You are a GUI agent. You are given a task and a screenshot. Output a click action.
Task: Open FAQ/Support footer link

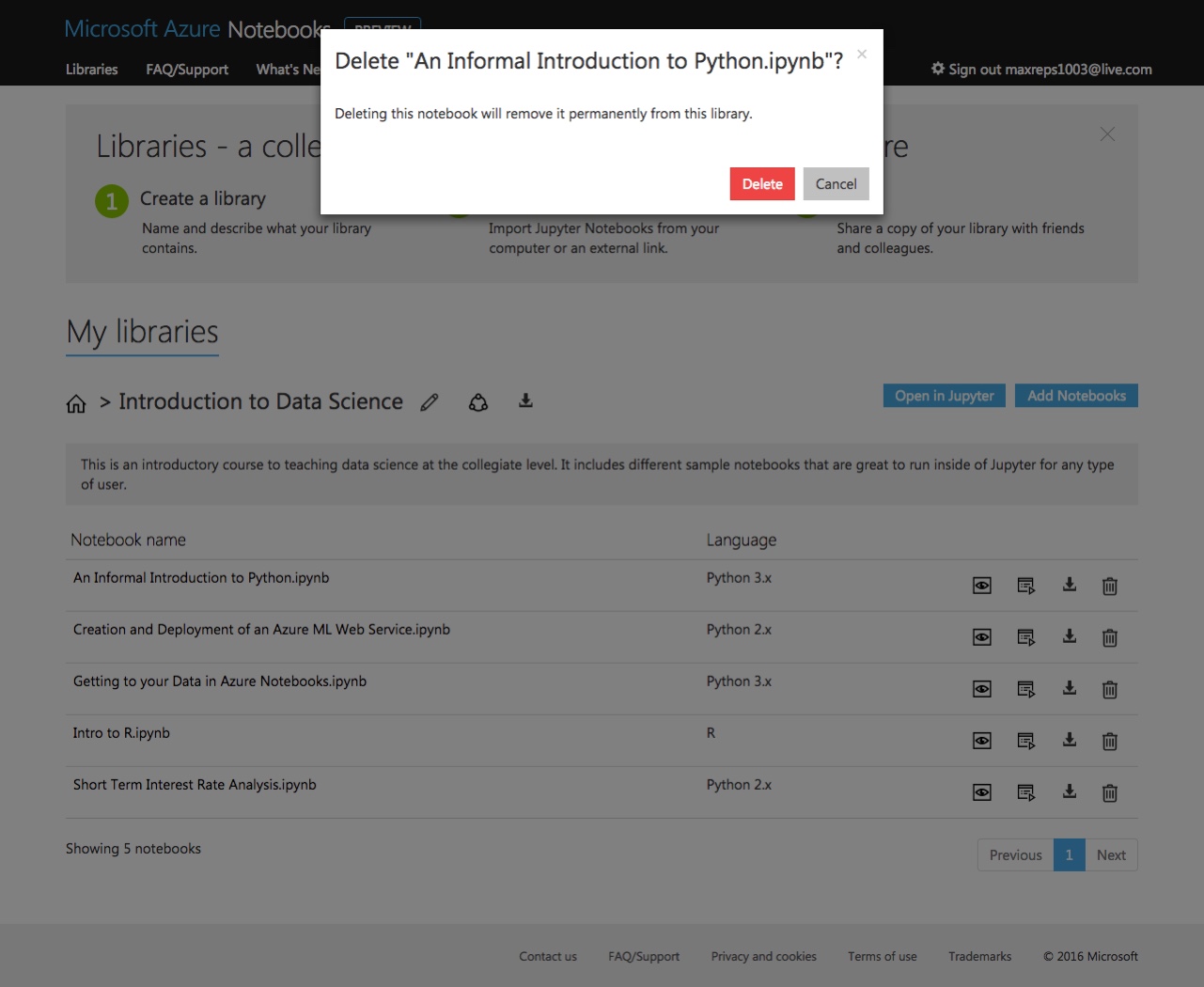pyautogui.click(x=644, y=956)
